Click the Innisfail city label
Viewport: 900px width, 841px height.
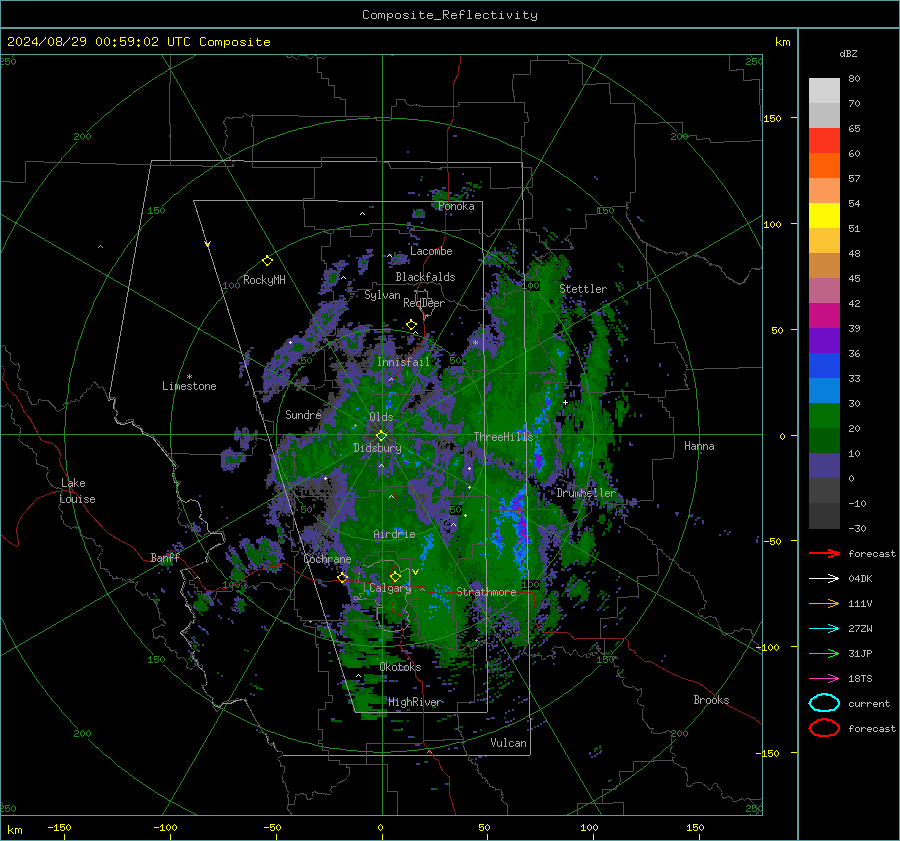(403, 362)
